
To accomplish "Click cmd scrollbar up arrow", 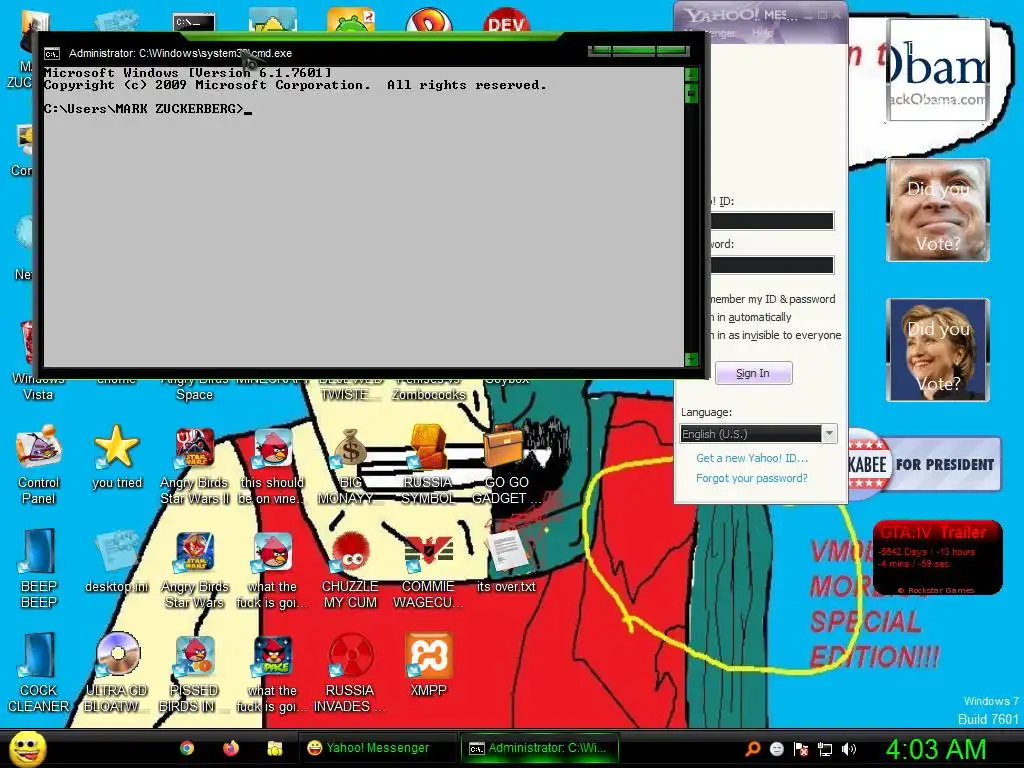I will click(692, 74).
